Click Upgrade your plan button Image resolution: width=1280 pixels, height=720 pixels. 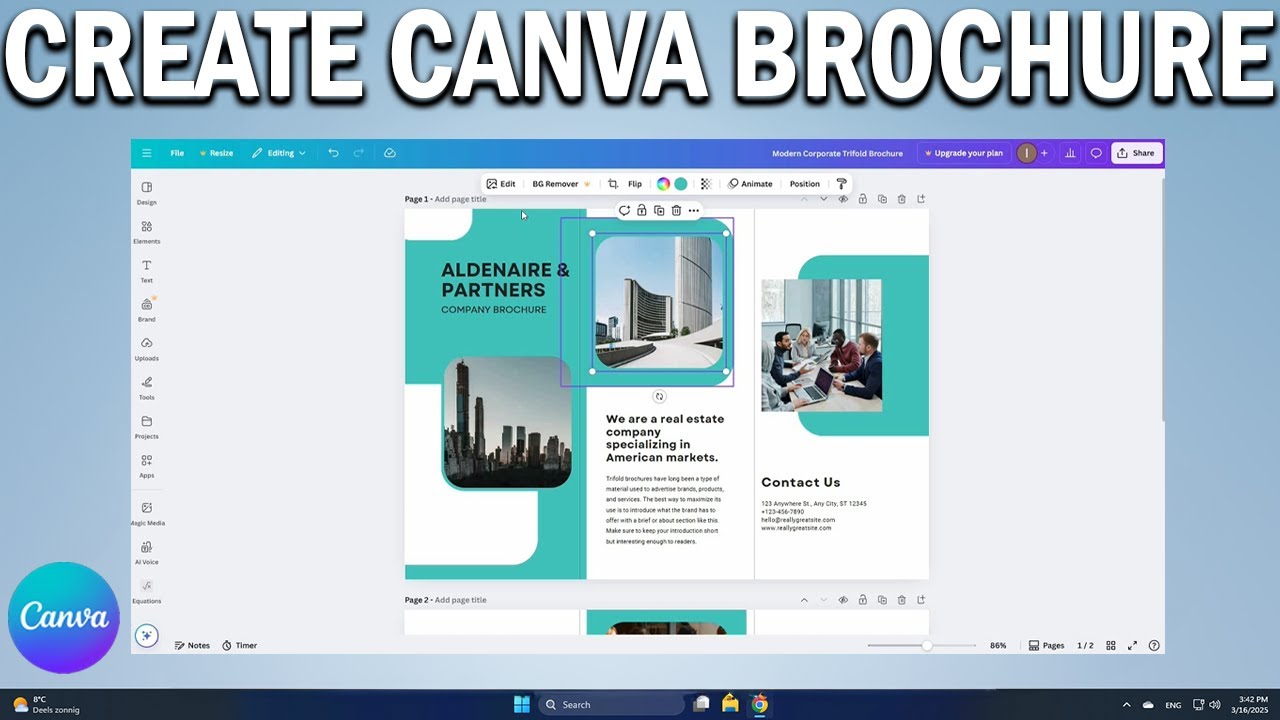tap(963, 153)
